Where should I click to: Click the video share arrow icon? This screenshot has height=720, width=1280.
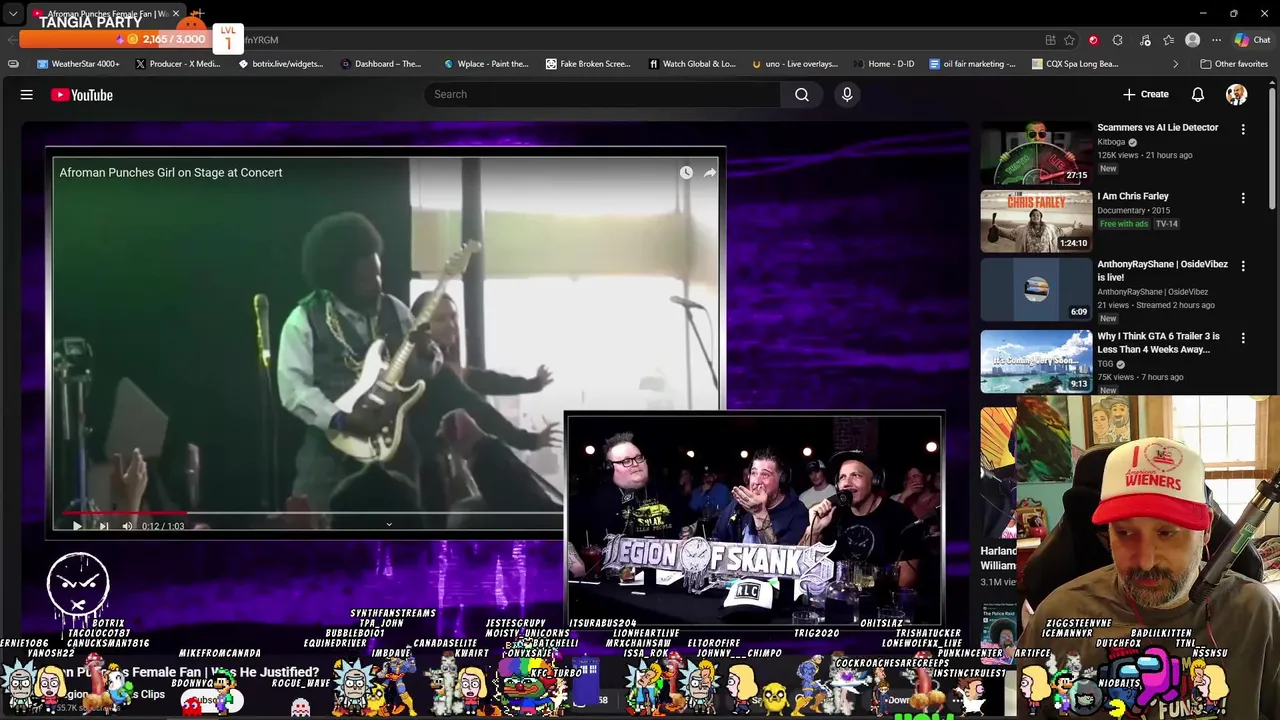click(709, 173)
